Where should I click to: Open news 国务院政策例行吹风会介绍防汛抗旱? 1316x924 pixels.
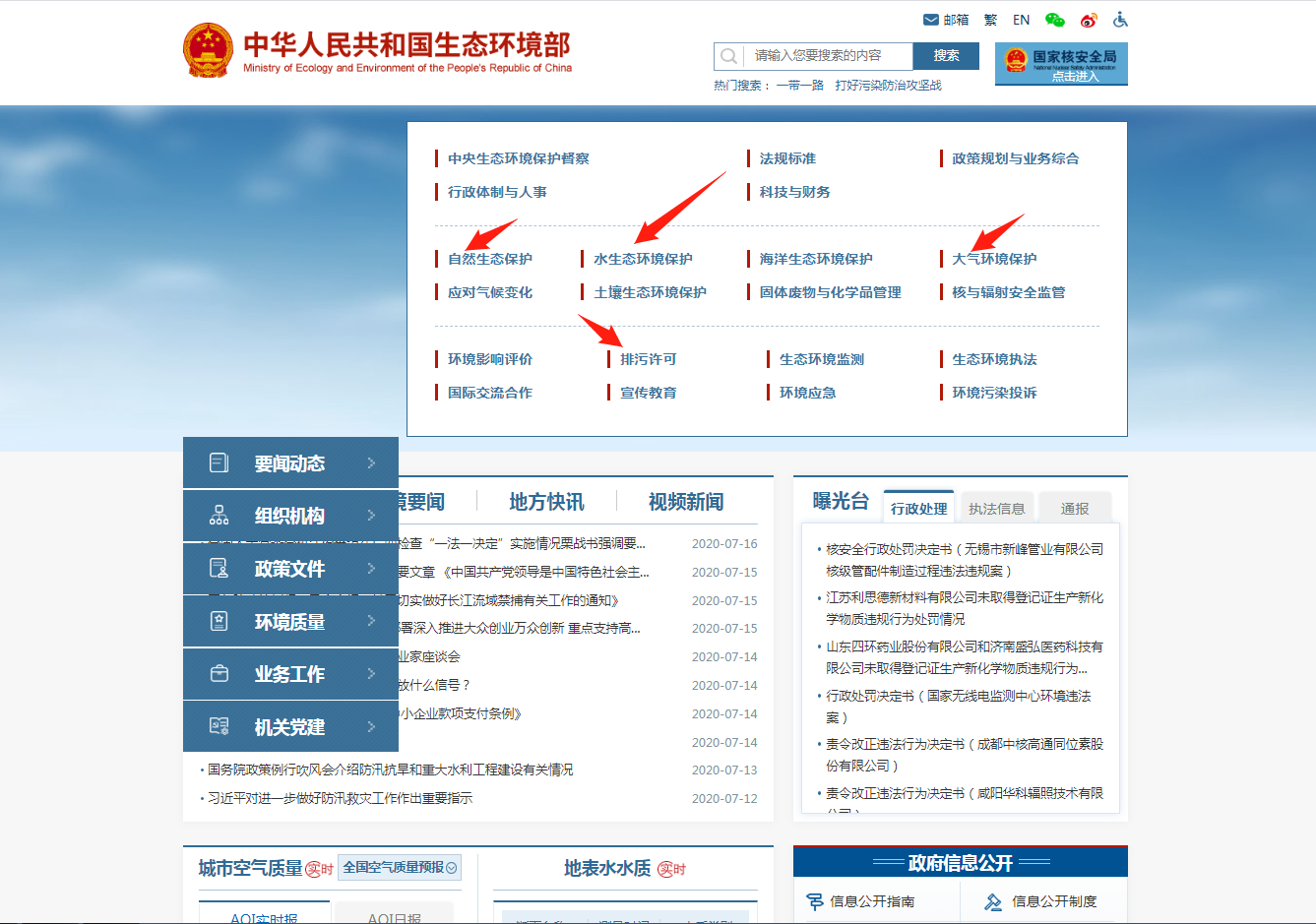pyautogui.click(x=390, y=770)
